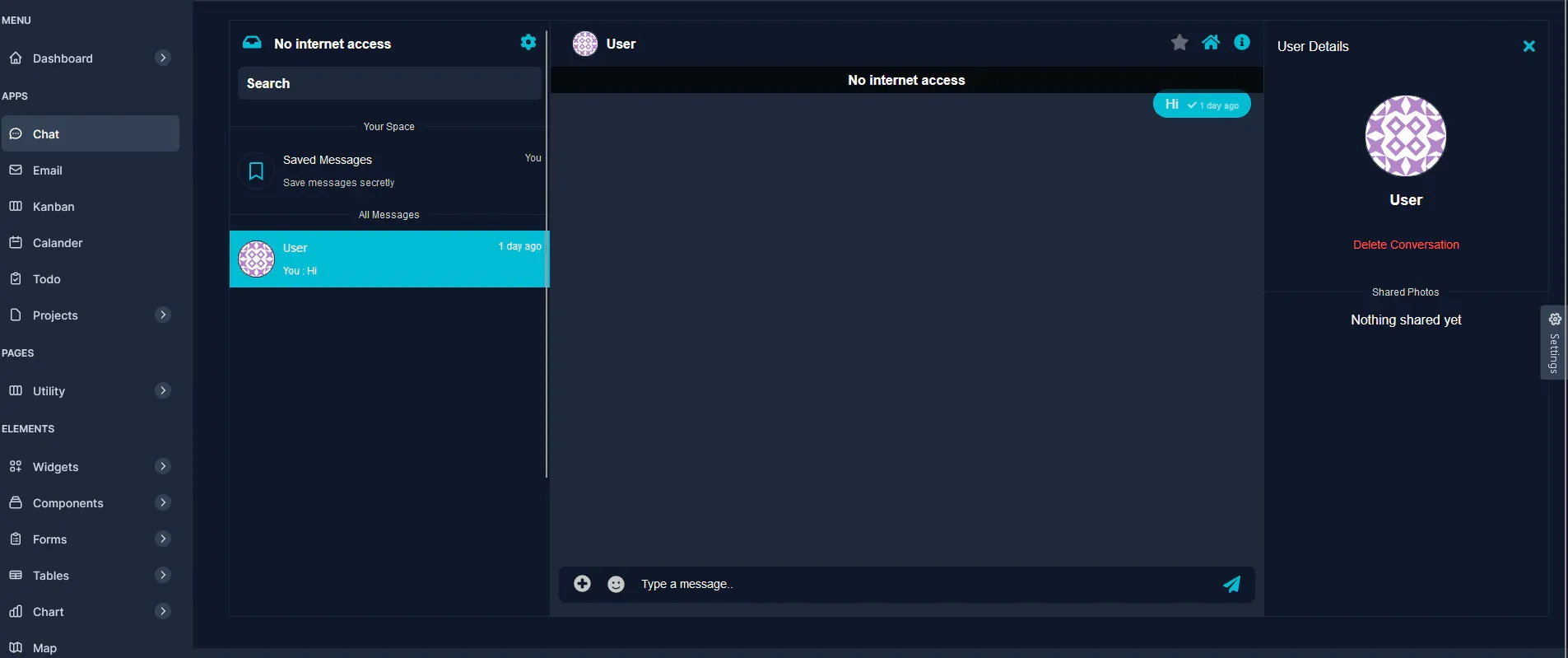
Task: Click the User Details heading
Action: 1313,46
